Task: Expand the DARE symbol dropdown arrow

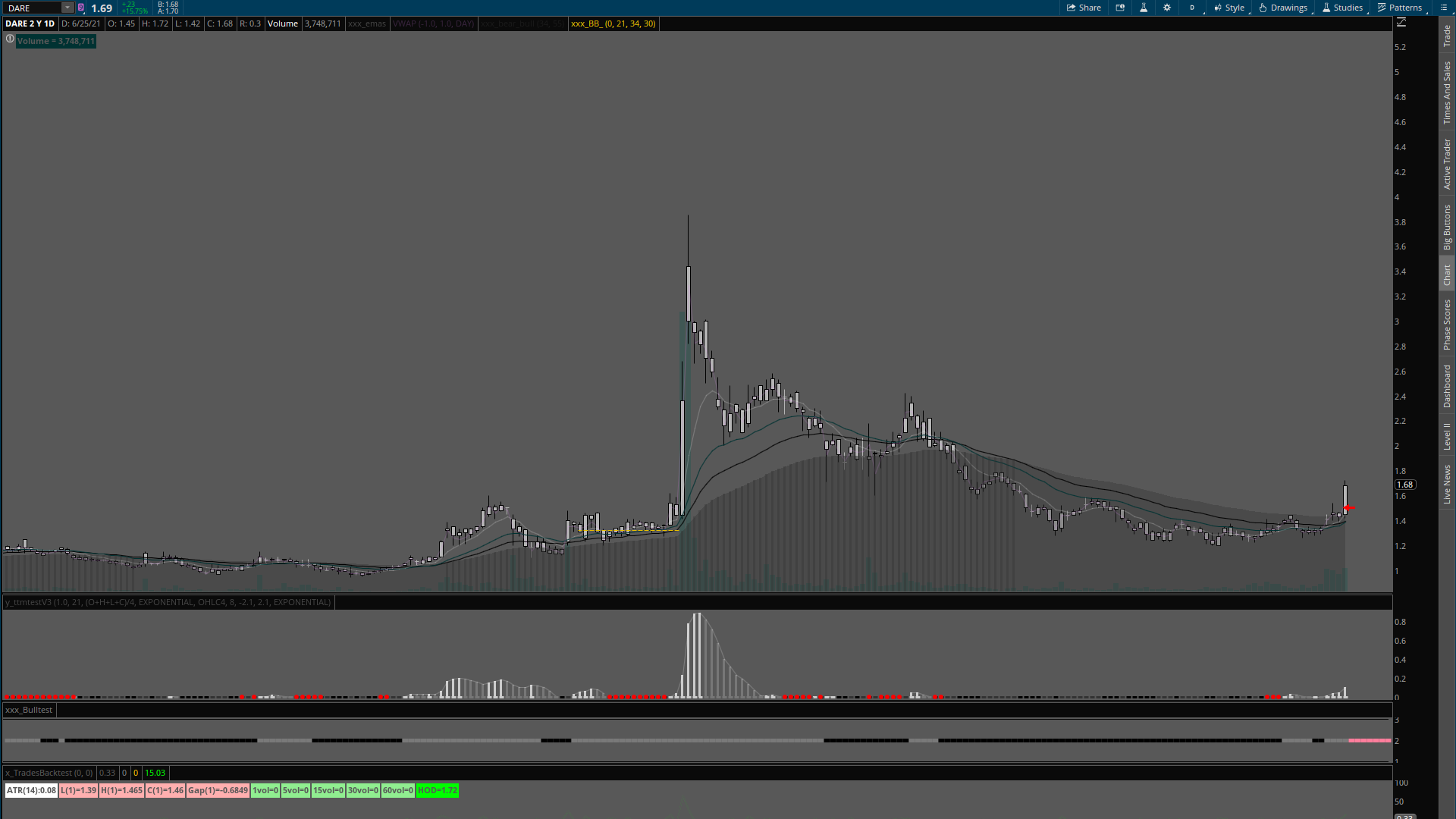Action: point(67,8)
